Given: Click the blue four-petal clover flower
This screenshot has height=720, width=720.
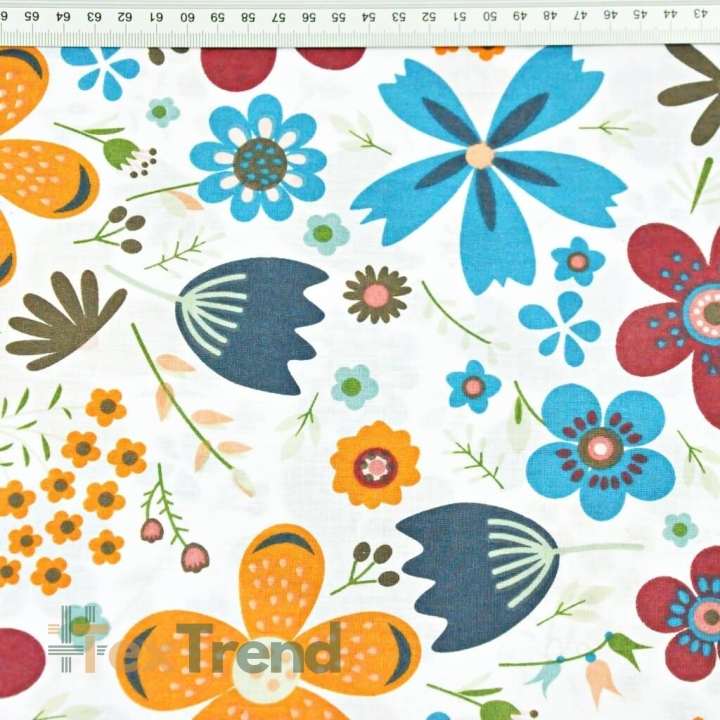Looking at the screenshot, I should pos(559,329).
